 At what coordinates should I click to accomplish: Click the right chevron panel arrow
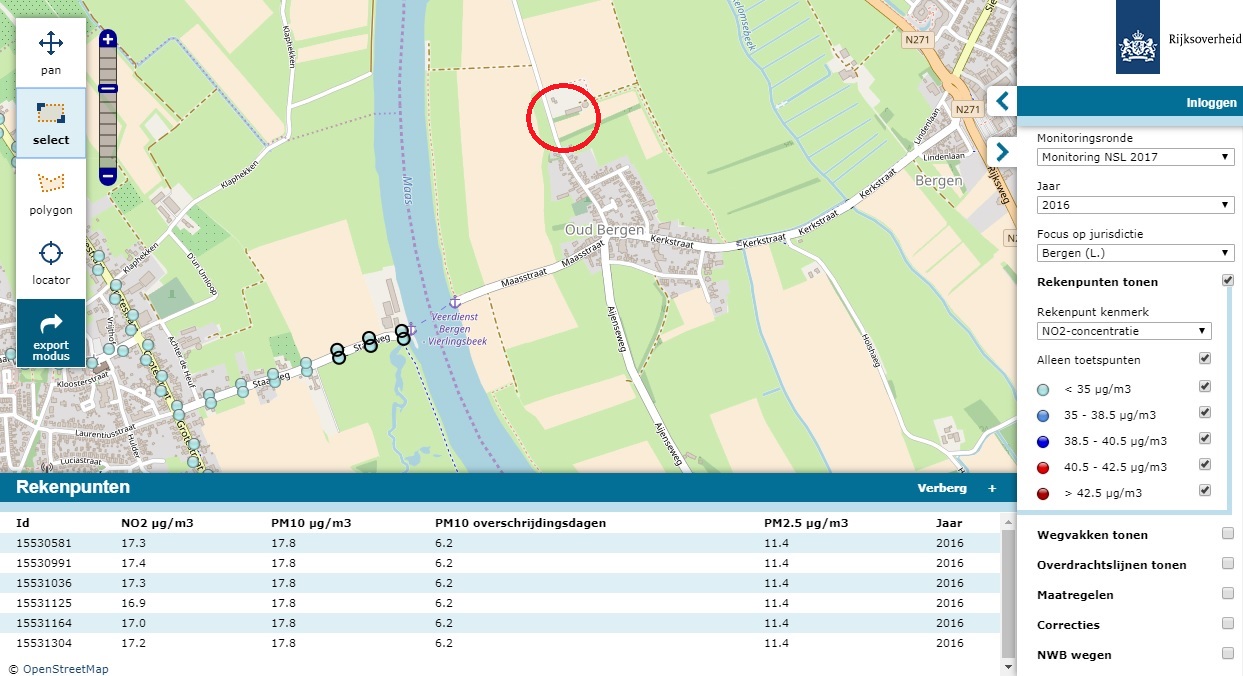click(x=1002, y=151)
